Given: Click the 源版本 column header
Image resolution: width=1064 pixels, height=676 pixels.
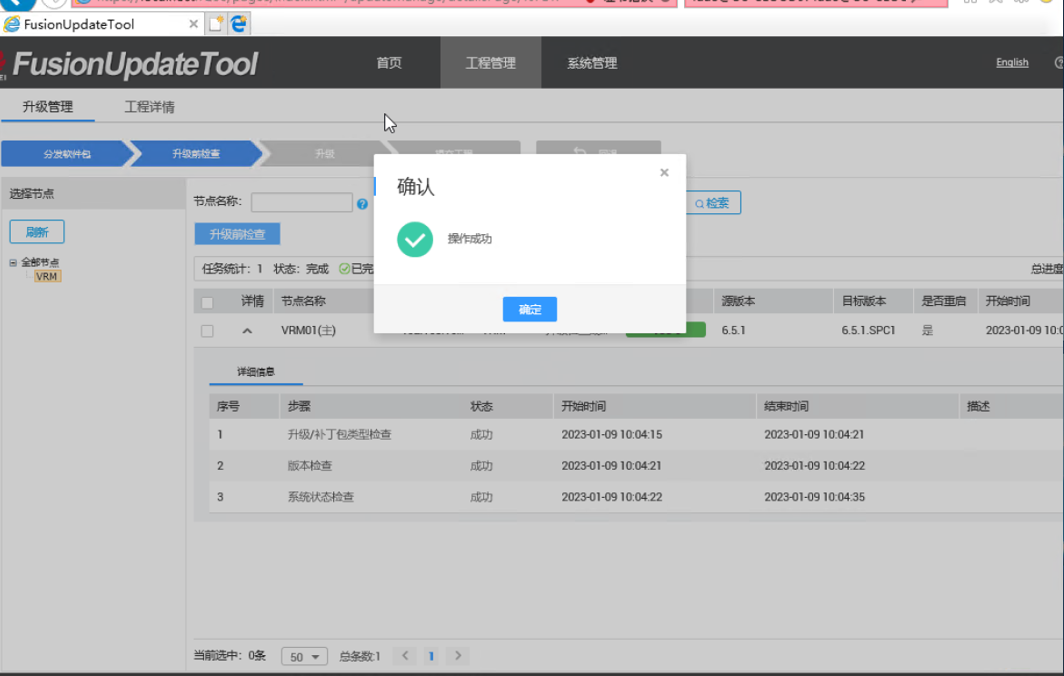Looking at the screenshot, I should 738,301.
